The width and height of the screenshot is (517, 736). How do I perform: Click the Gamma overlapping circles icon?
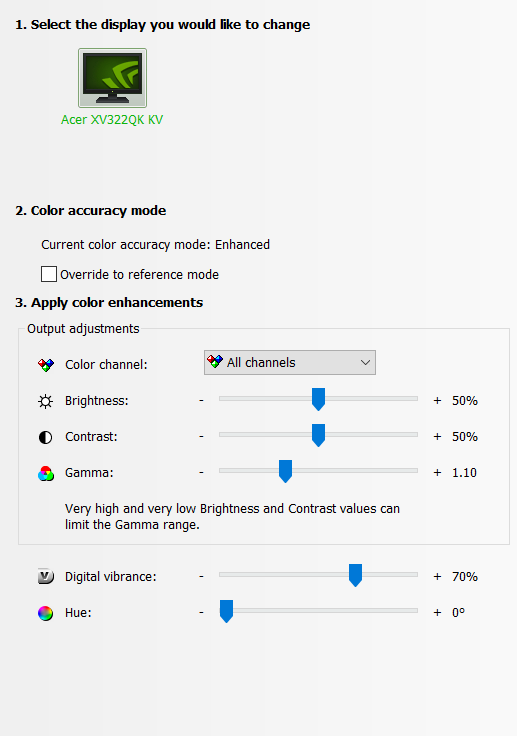click(x=46, y=473)
